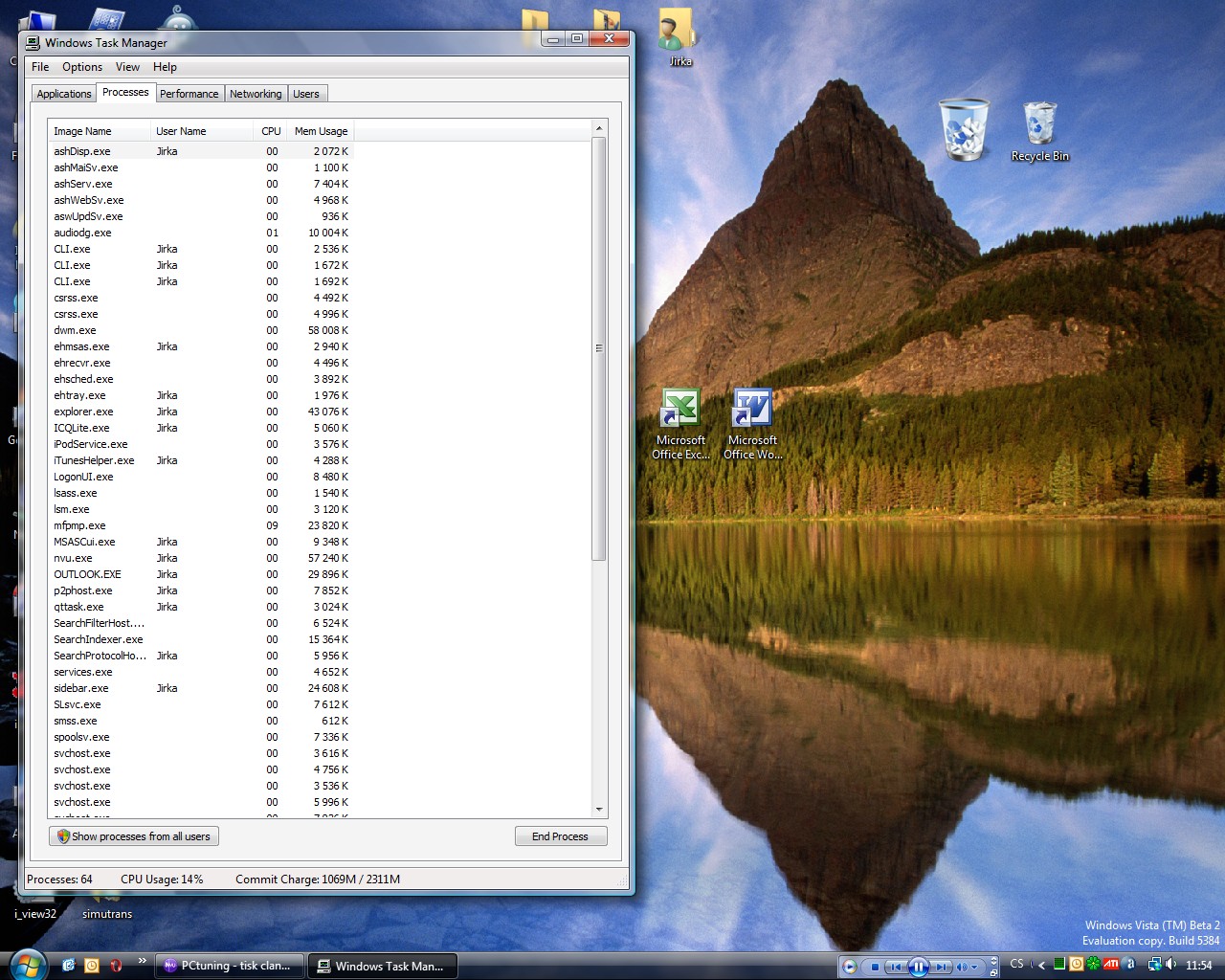Switch to the Performance tab
The height and width of the screenshot is (980, 1225).
pos(189,94)
